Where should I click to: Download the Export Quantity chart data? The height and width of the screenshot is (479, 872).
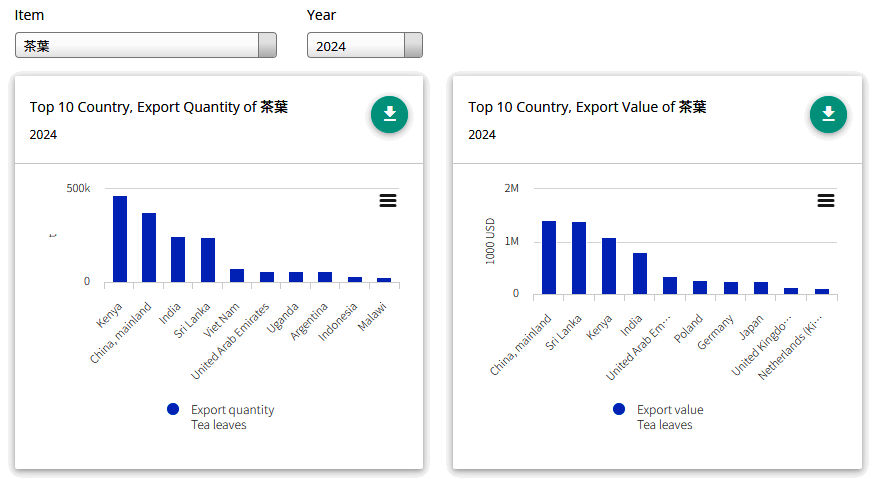point(389,114)
